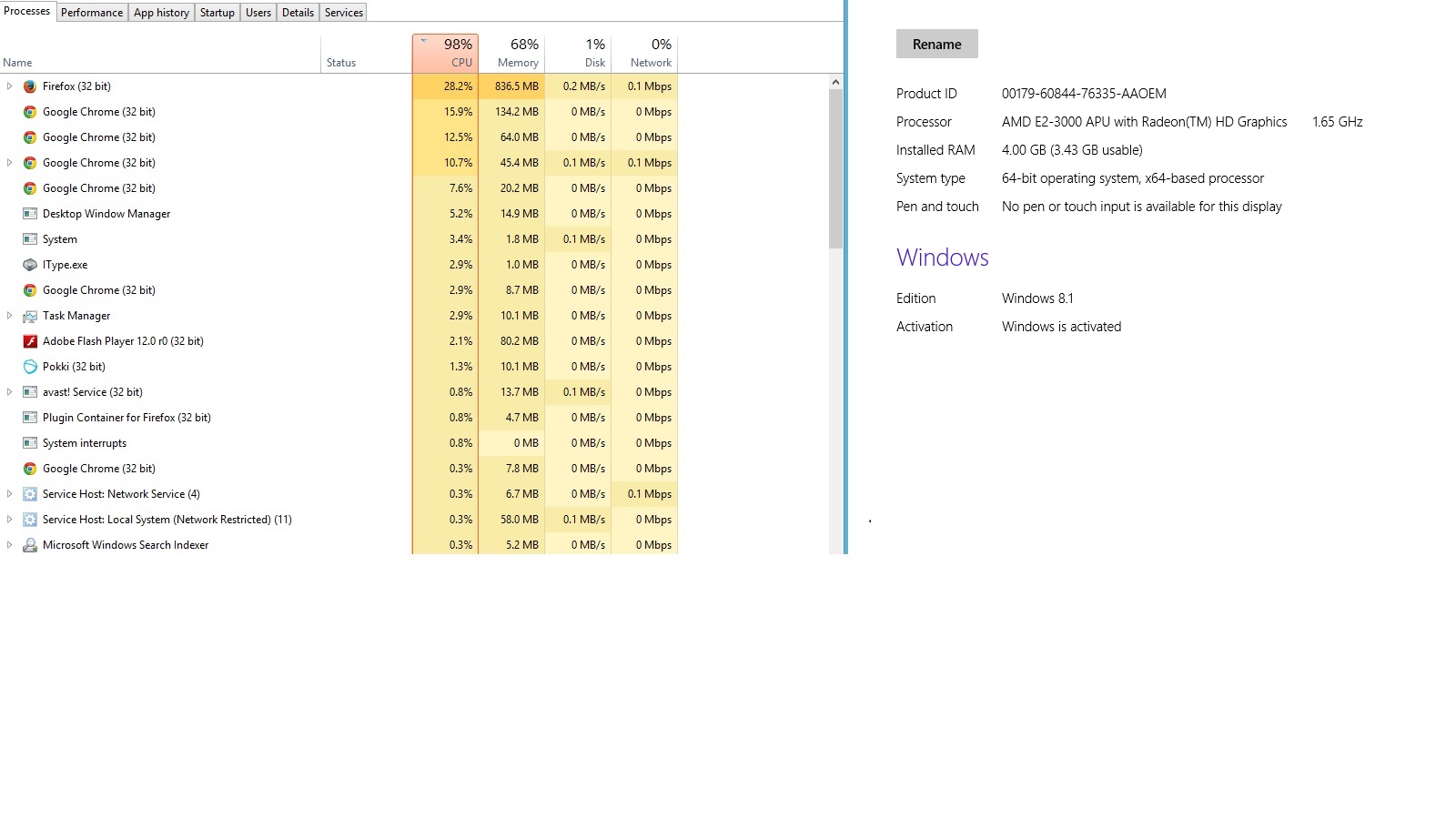This screenshot has height=819, width=1456.
Task: Click the Desktop Window Manager icon
Action: tap(30, 214)
